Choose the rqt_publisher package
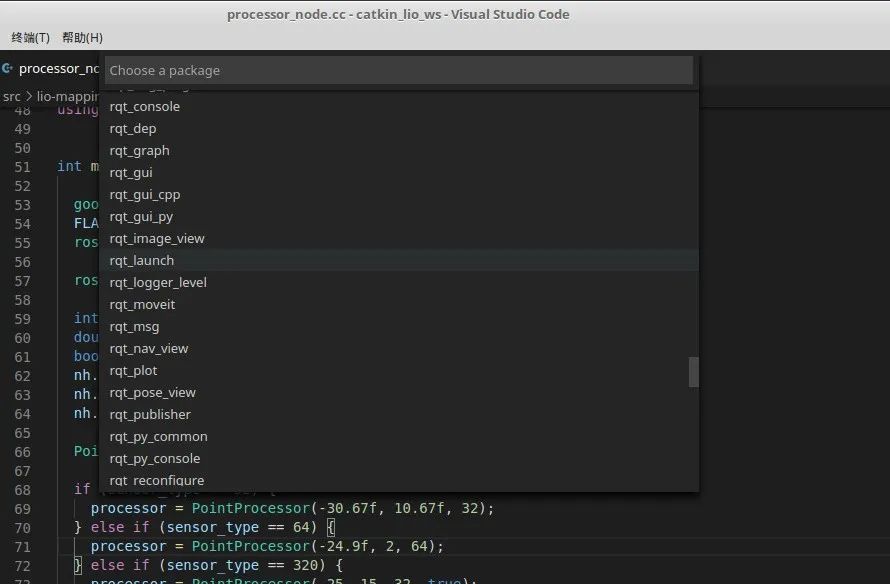This screenshot has width=890, height=584. tap(399, 415)
